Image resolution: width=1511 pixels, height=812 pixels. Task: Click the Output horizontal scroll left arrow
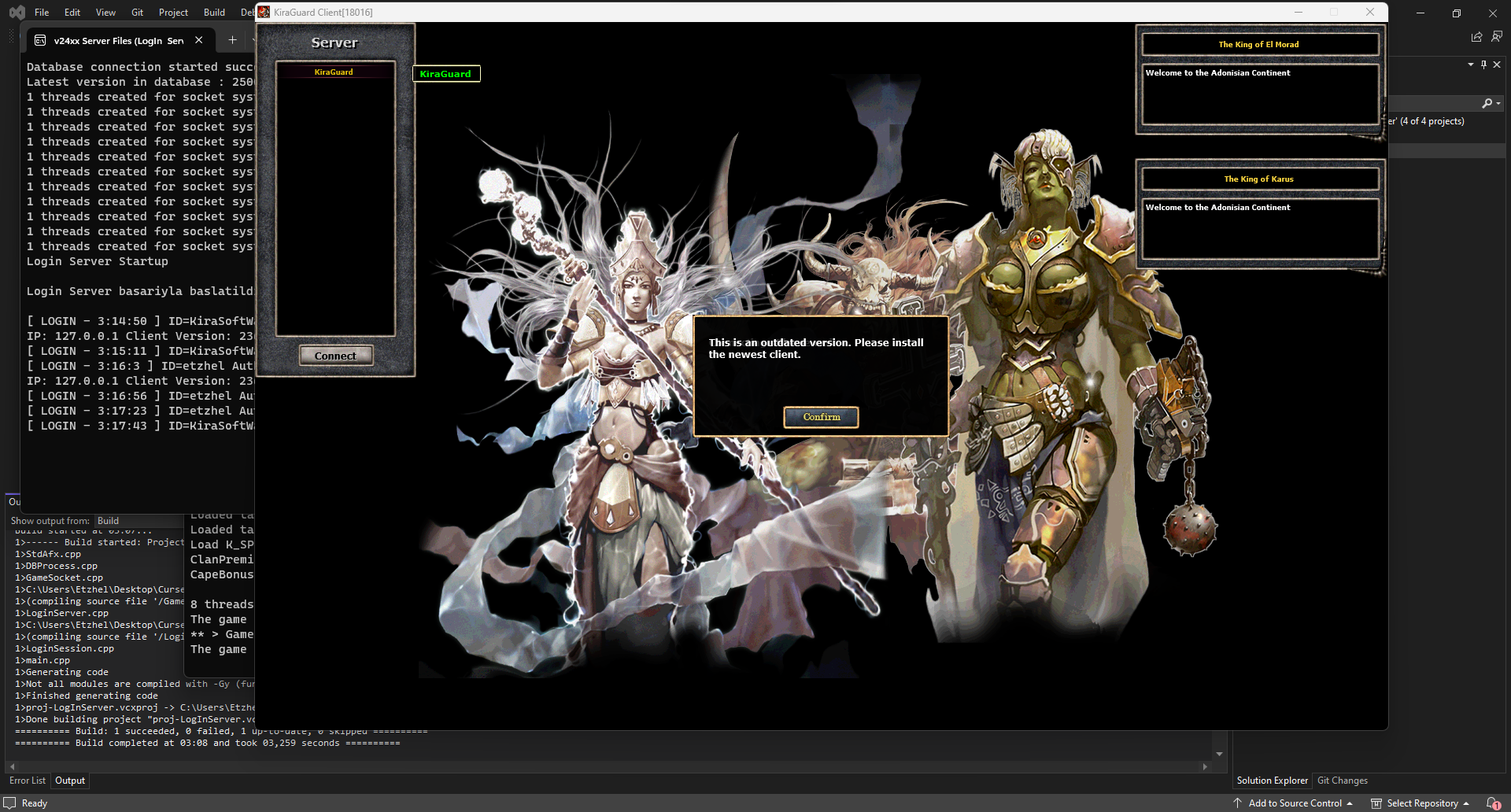(x=12, y=766)
